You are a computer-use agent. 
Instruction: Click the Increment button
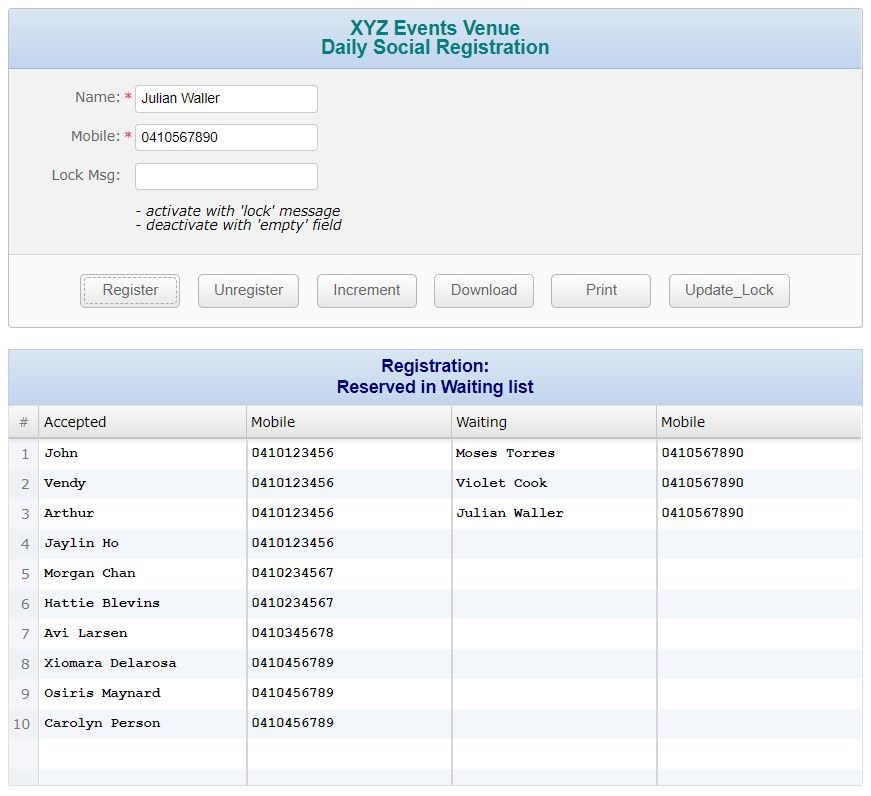pyautogui.click(x=367, y=291)
